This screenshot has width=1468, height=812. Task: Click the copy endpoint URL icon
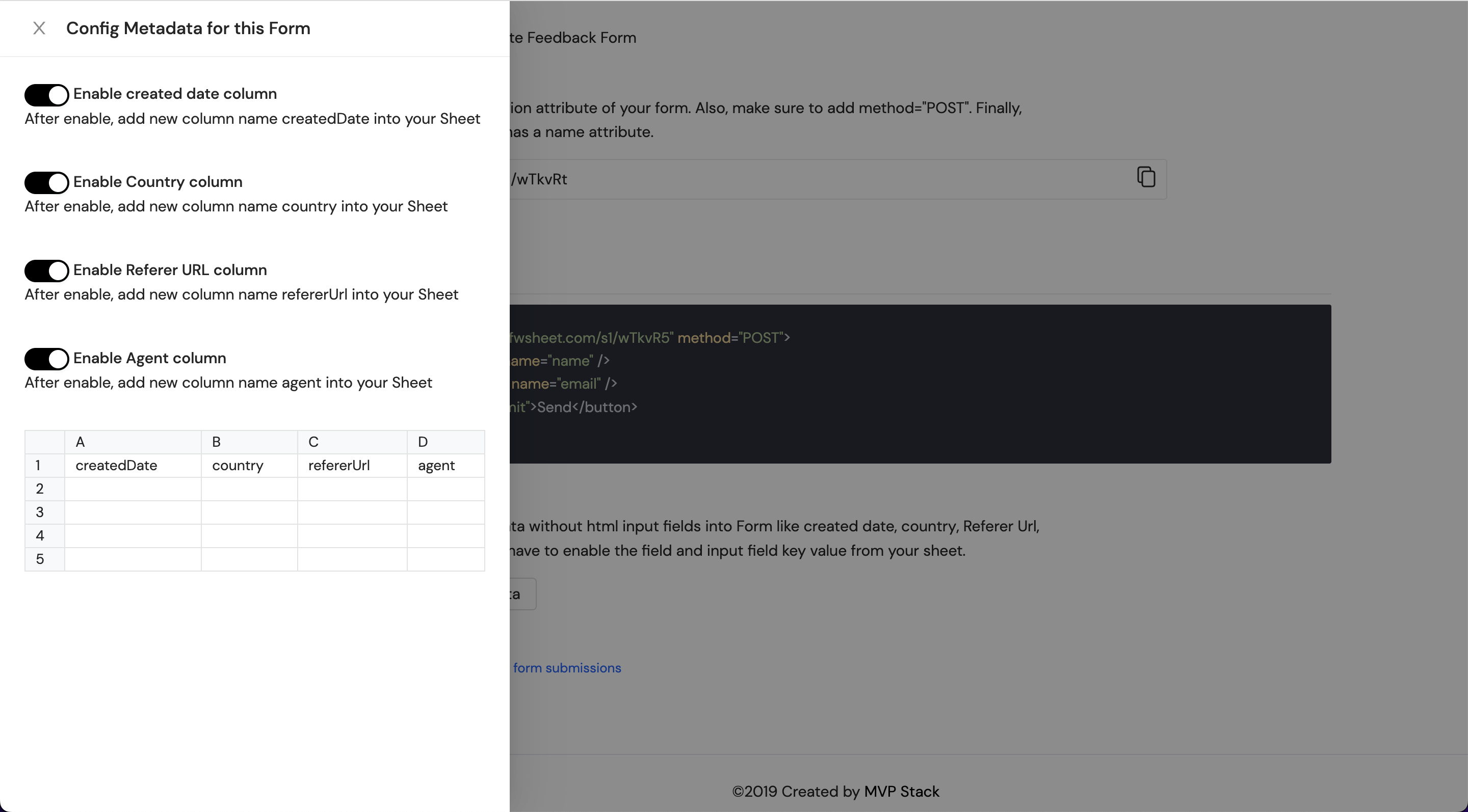pos(1145,177)
